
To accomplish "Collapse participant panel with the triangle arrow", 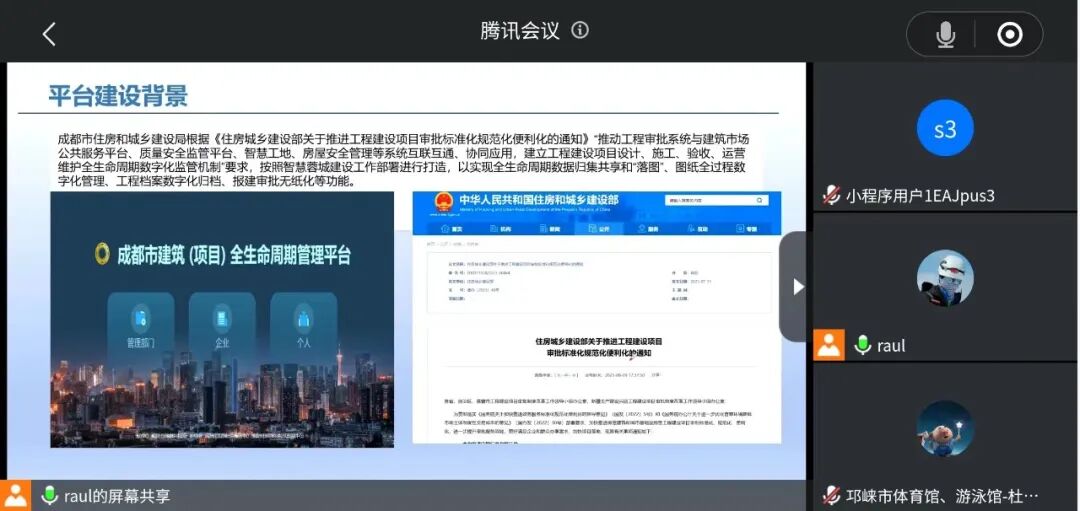I will (797, 286).
